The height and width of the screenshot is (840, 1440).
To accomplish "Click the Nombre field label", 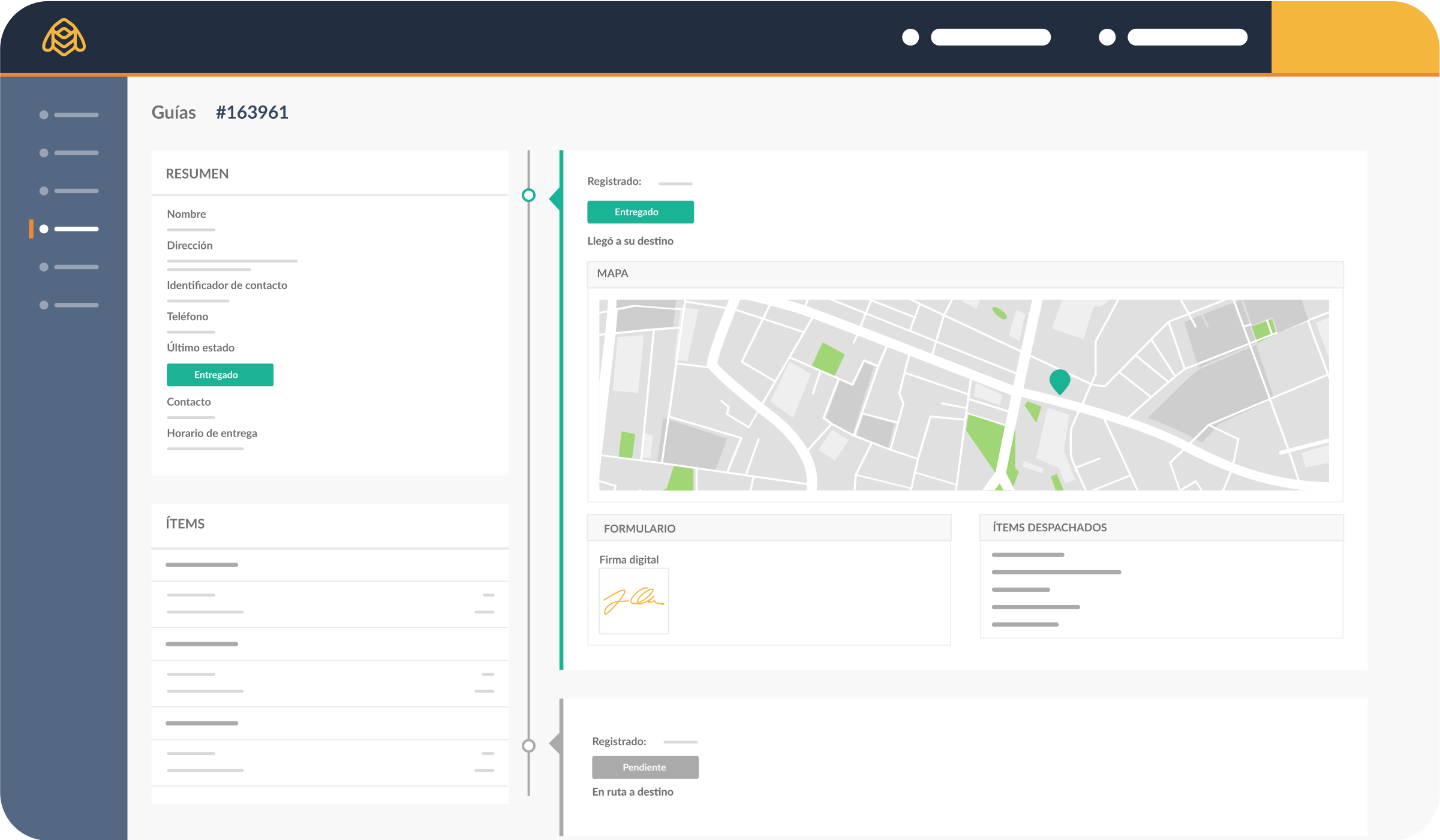I will 187,214.
